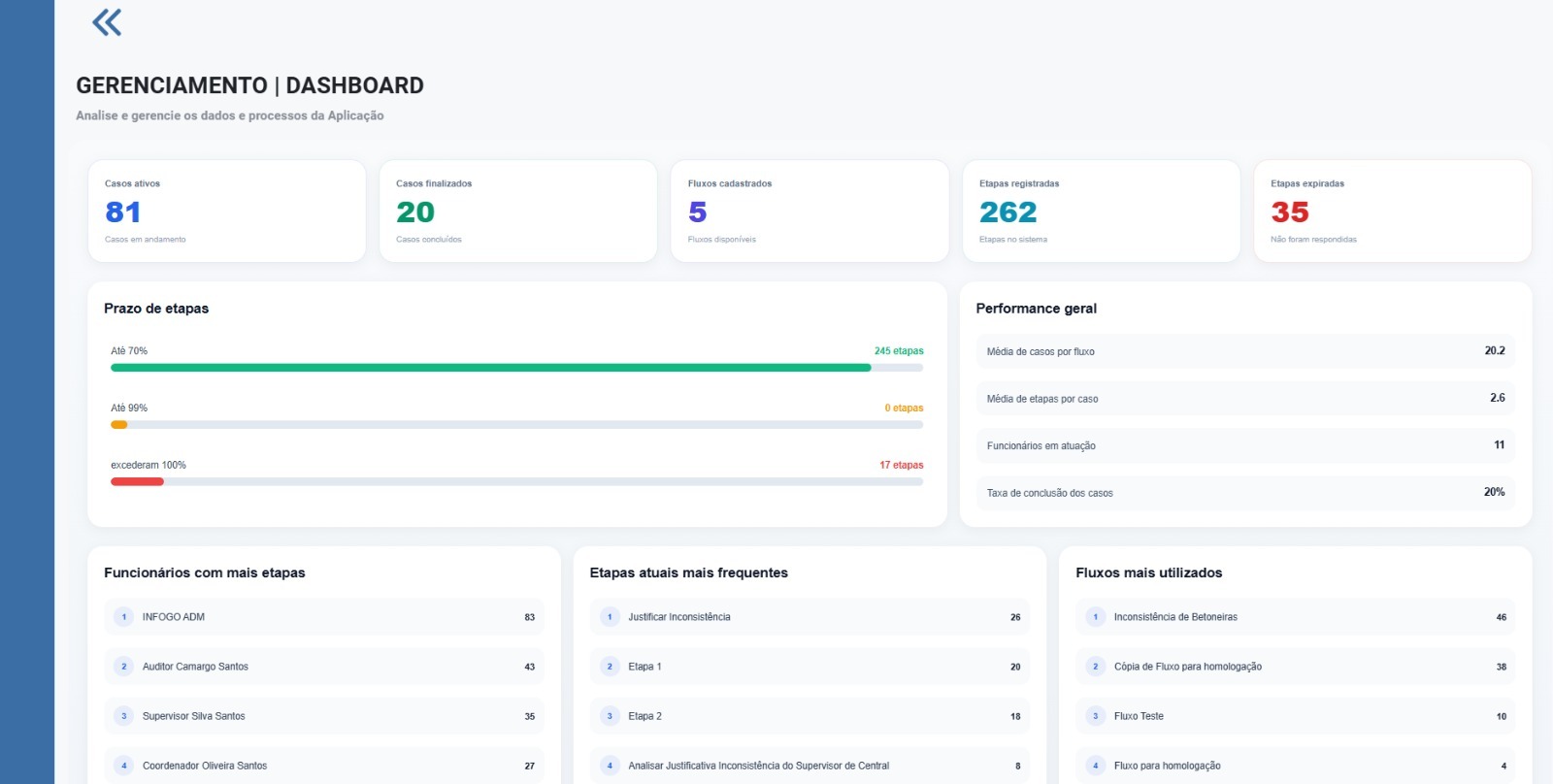Select the Inconsistência de Betoneiras flow name
1553x784 pixels.
point(1175,617)
